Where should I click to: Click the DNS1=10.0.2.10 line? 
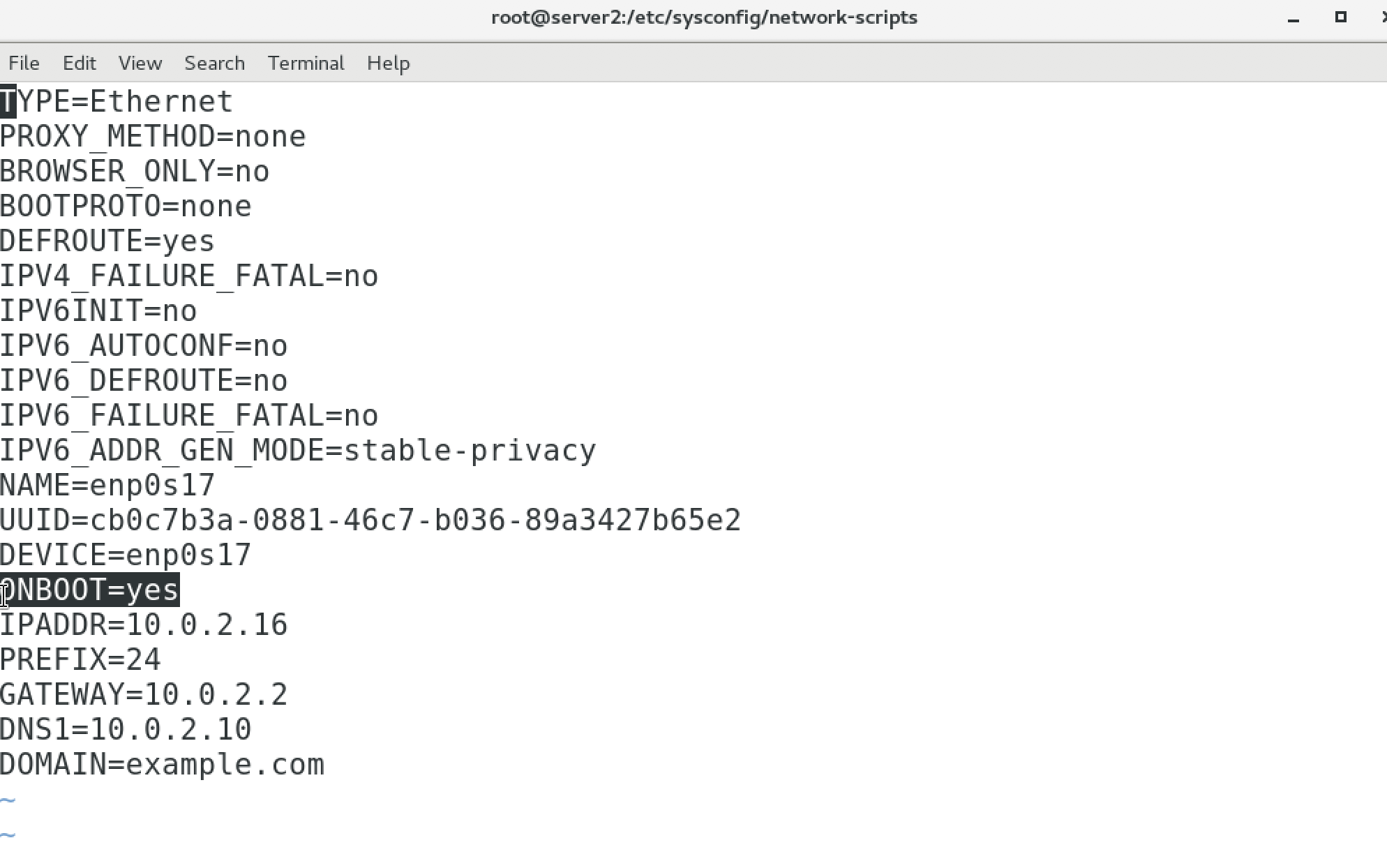(126, 730)
